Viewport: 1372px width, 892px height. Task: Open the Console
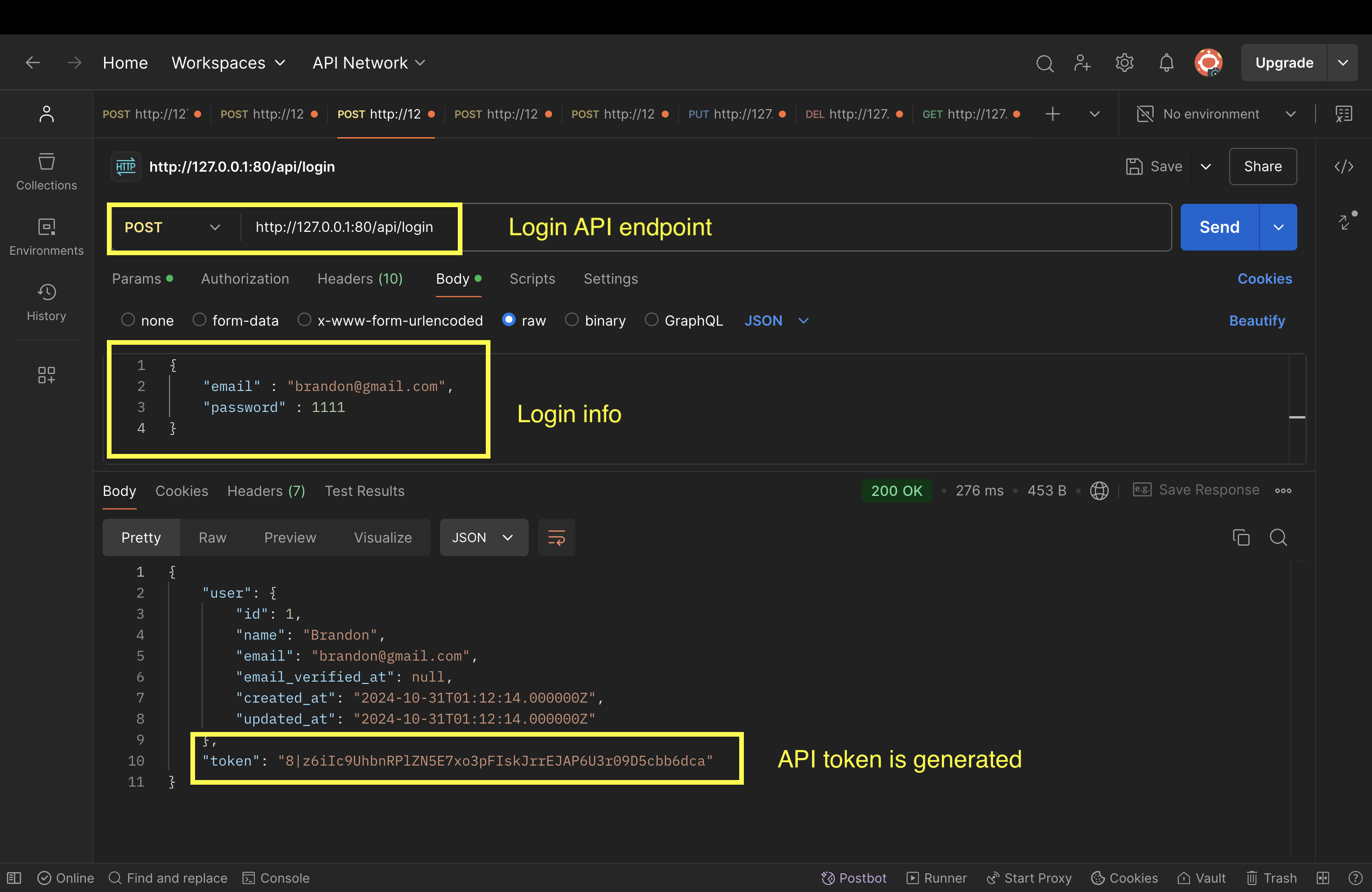click(276, 878)
